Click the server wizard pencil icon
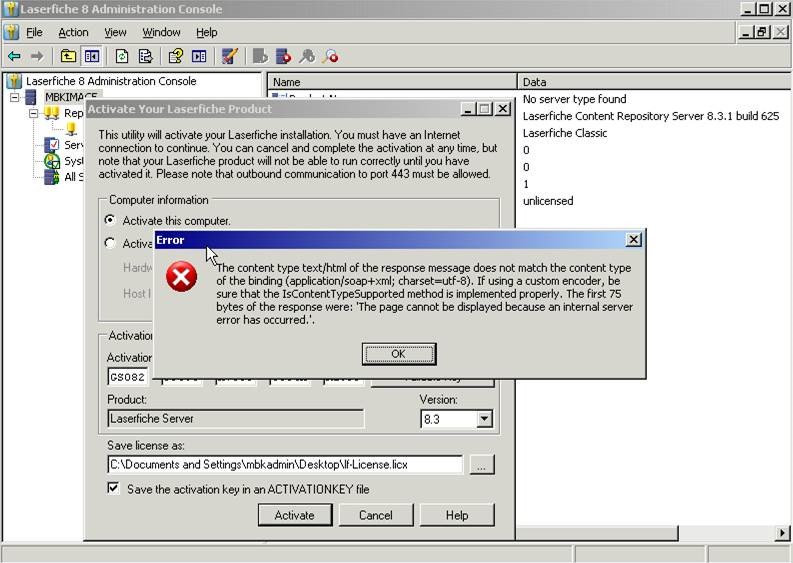Screen dimensions: 793x563 (x=230, y=56)
